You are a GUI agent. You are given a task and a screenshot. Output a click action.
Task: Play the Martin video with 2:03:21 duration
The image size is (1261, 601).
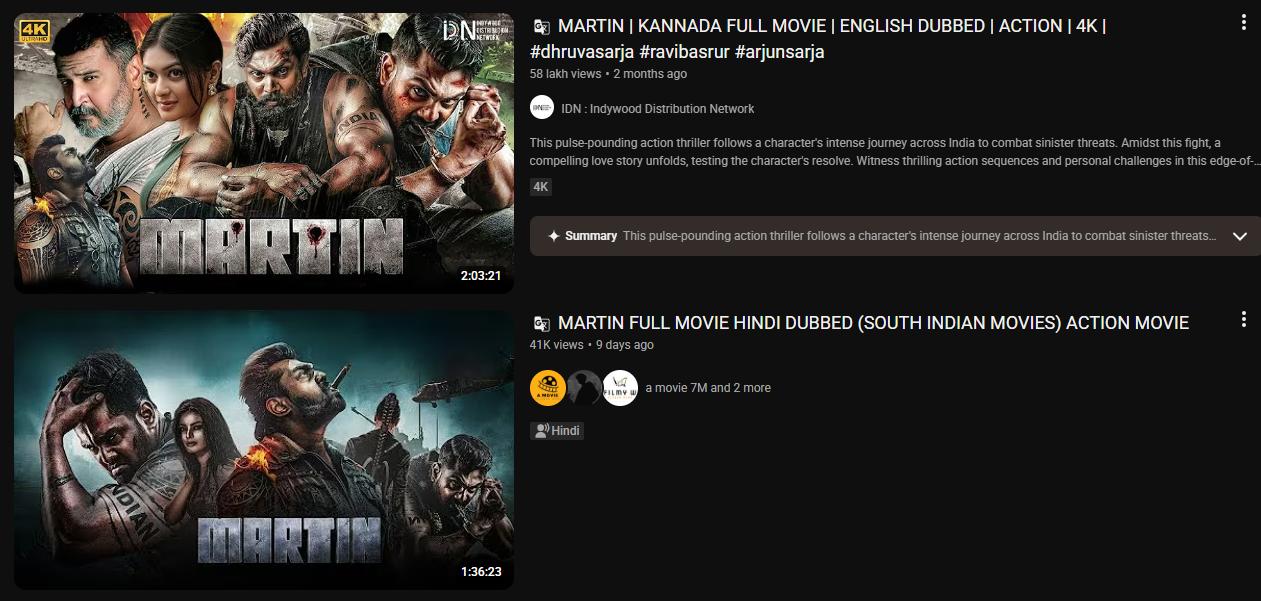pos(263,153)
